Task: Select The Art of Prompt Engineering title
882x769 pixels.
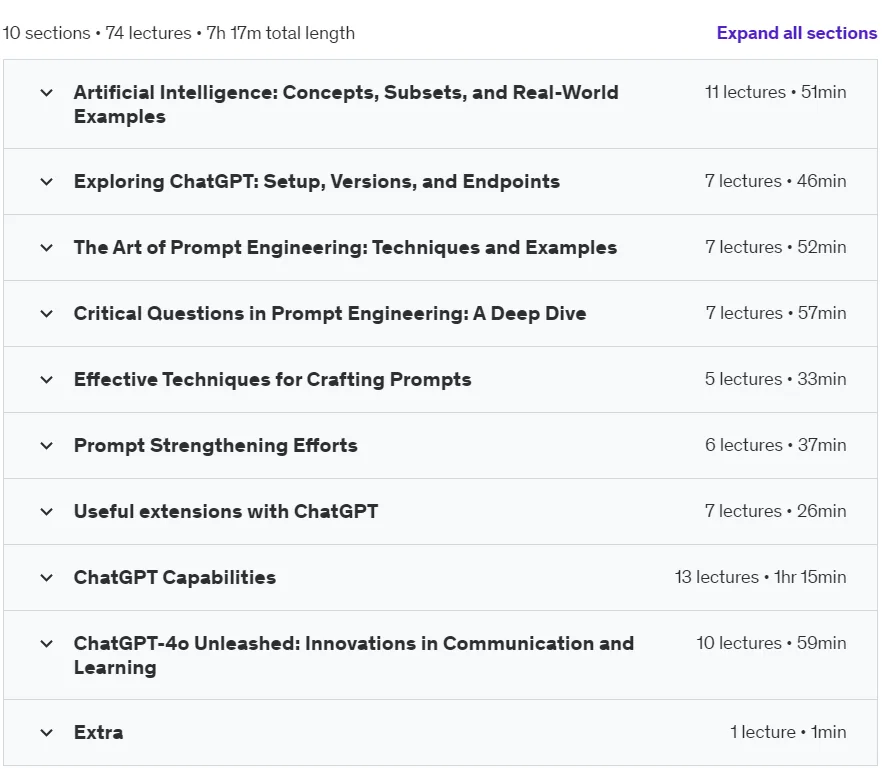Action: click(345, 248)
